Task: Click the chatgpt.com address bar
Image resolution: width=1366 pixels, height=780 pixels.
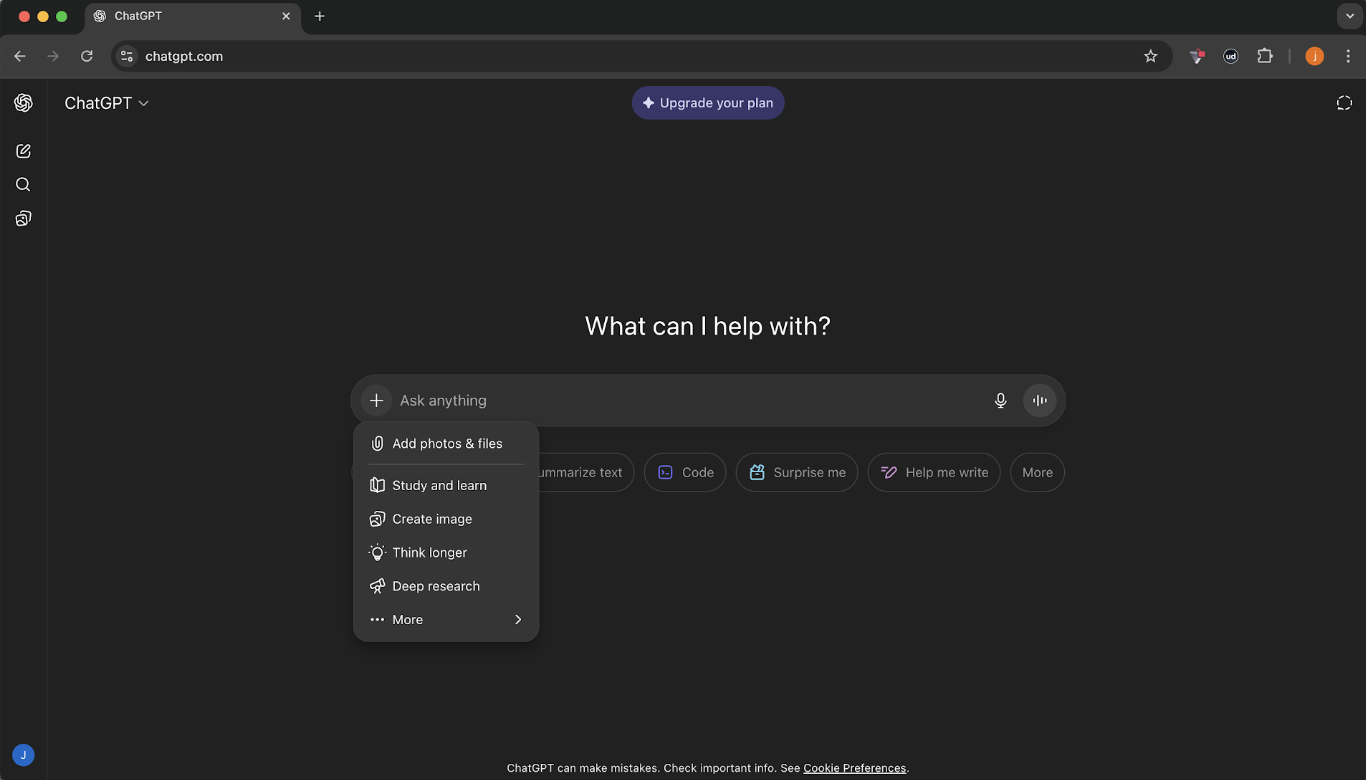Action: point(640,56)
